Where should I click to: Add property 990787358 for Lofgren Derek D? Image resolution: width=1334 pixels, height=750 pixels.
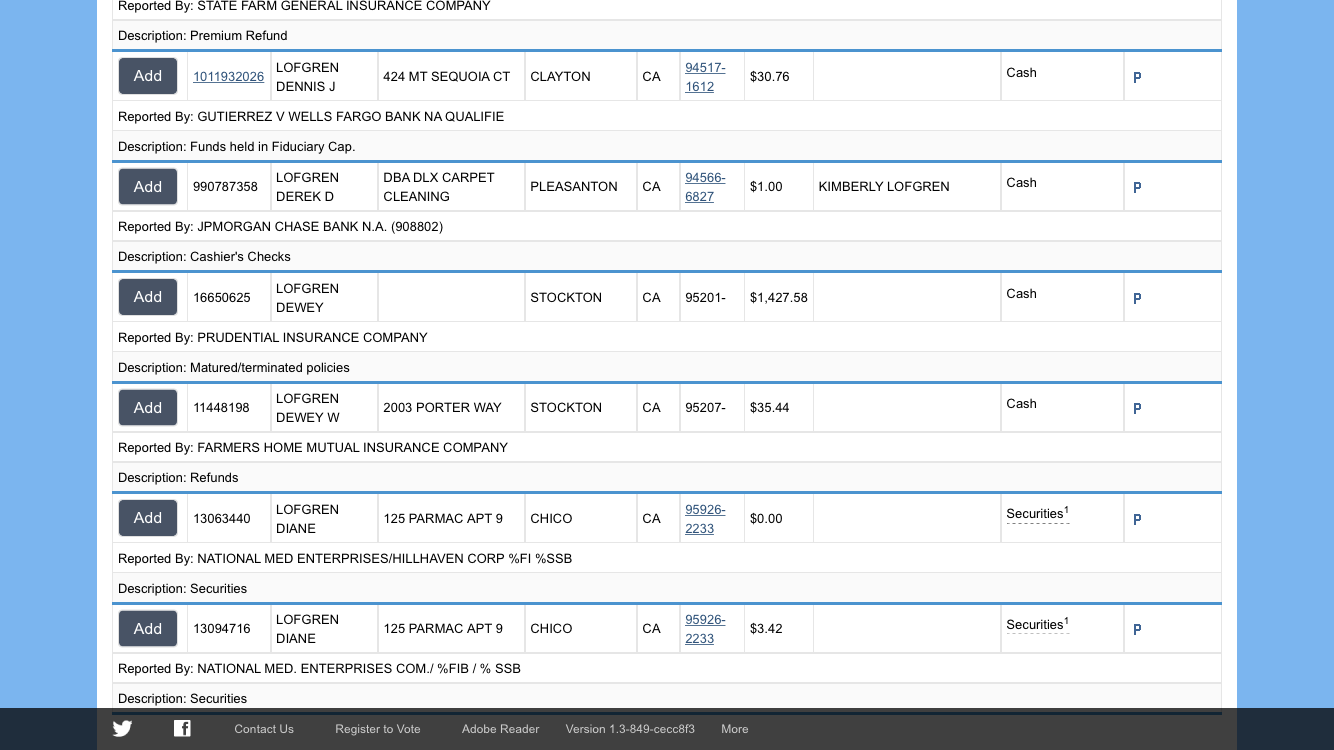point(148,187)
